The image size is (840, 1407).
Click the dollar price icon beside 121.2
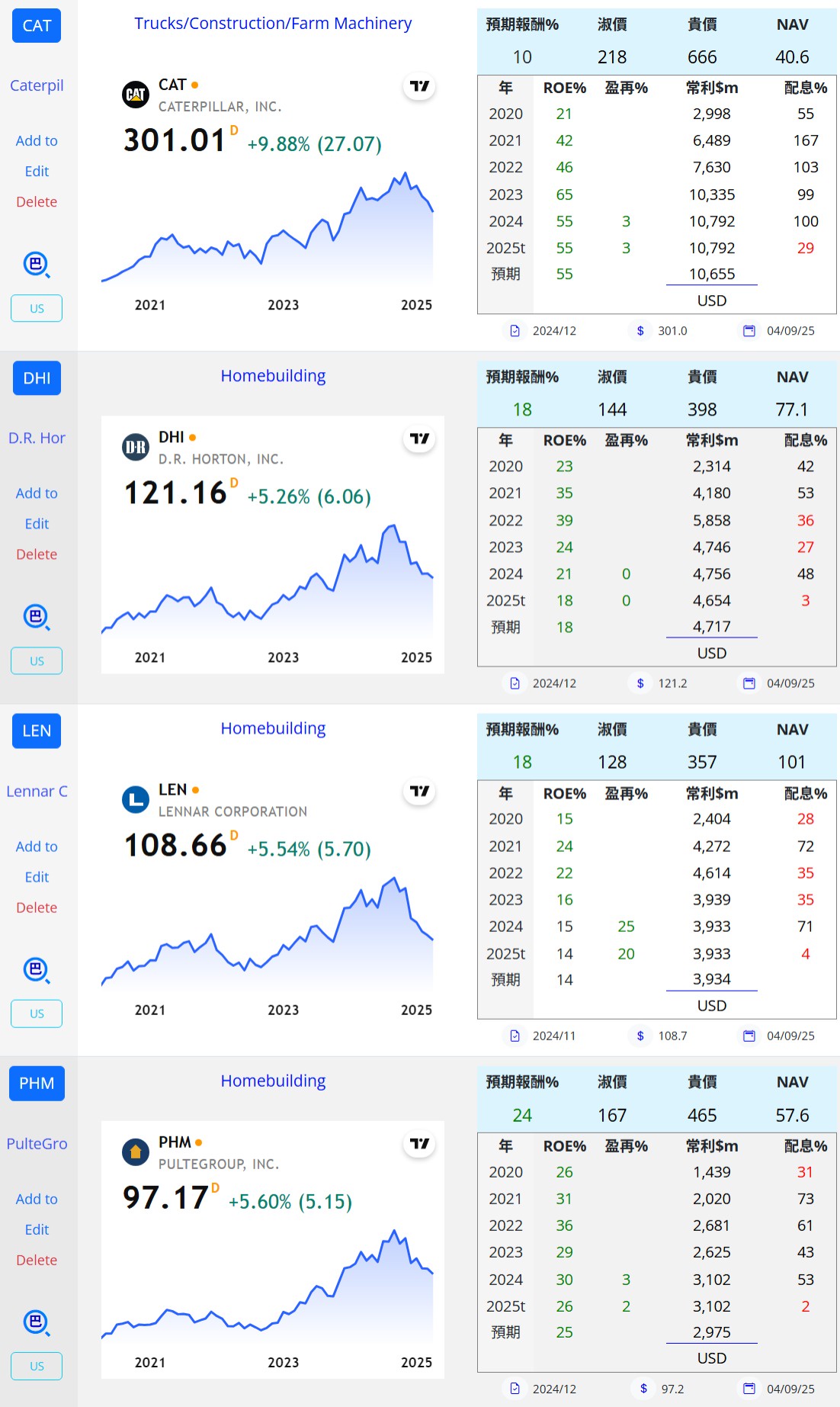click(x=640, y=683)
